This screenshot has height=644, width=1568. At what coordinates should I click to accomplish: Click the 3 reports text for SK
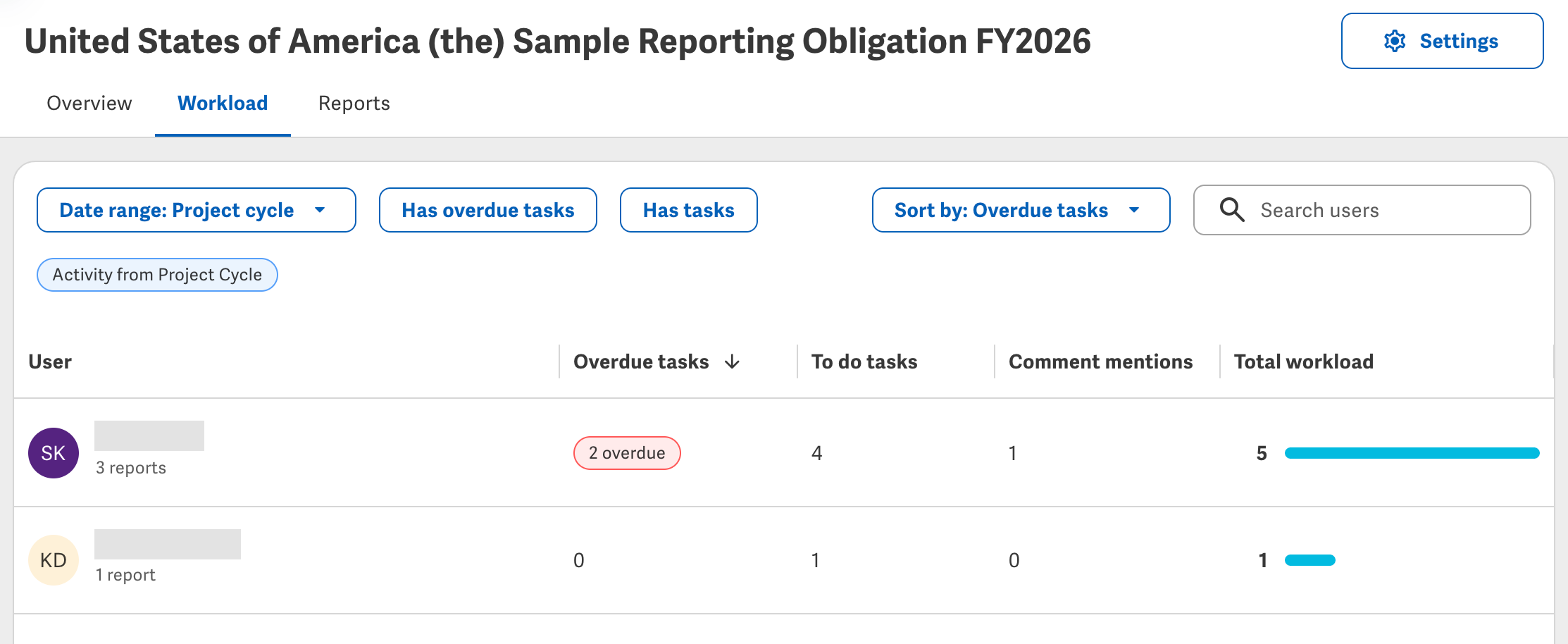pos(131,468)
